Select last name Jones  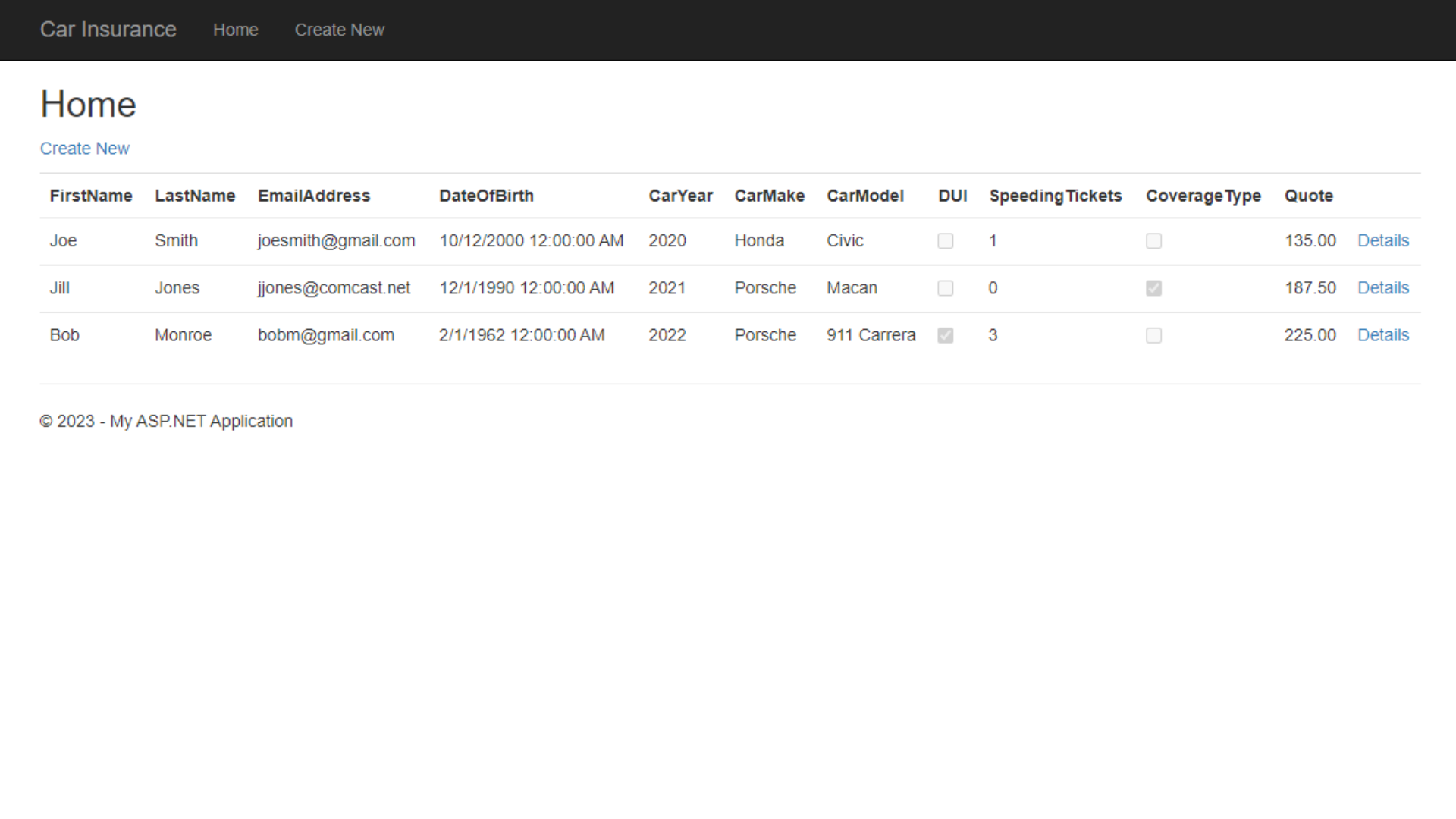click(x=177, y=288)
